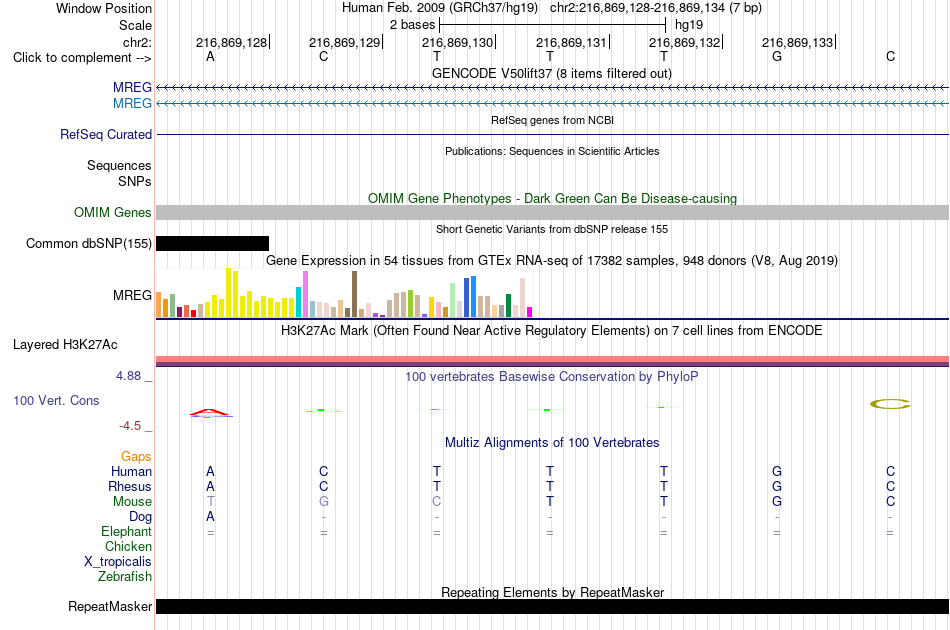The image size is (950, 630).
Task: Click position label 216,869,131
Action: [571, 42]
